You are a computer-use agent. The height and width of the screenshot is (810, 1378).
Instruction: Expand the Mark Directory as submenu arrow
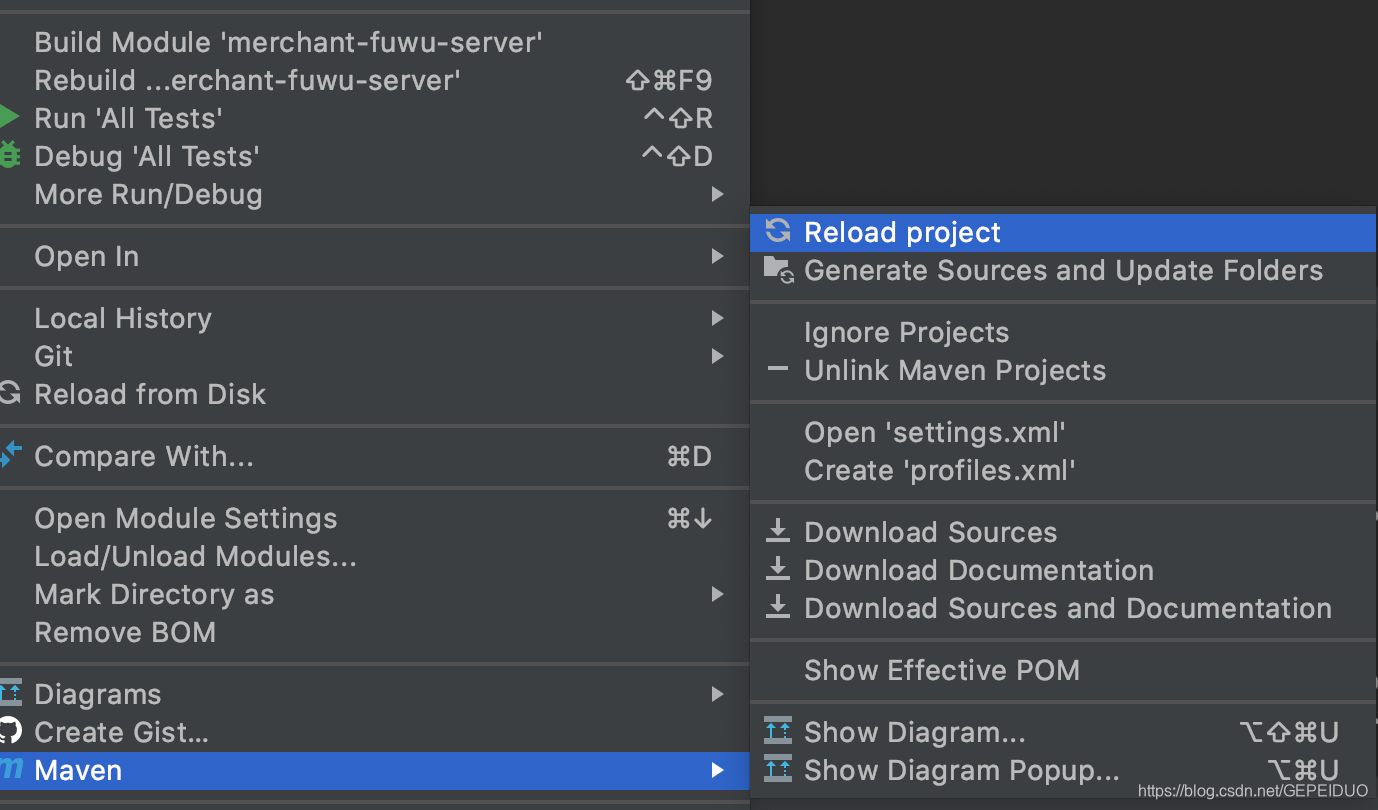click(x=717, y=594)
